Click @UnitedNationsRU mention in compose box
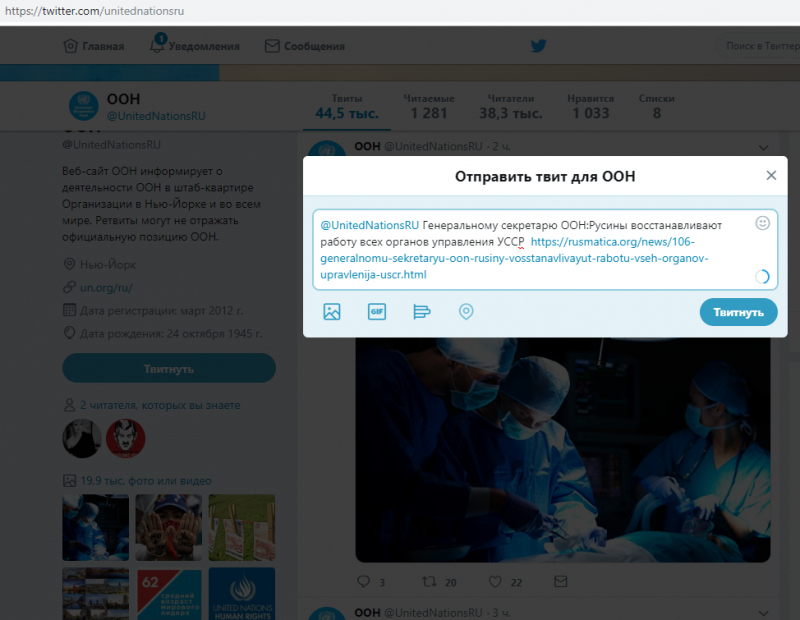Image resolution: width=800 pixels, height=620 pixels. coord(369,225)
